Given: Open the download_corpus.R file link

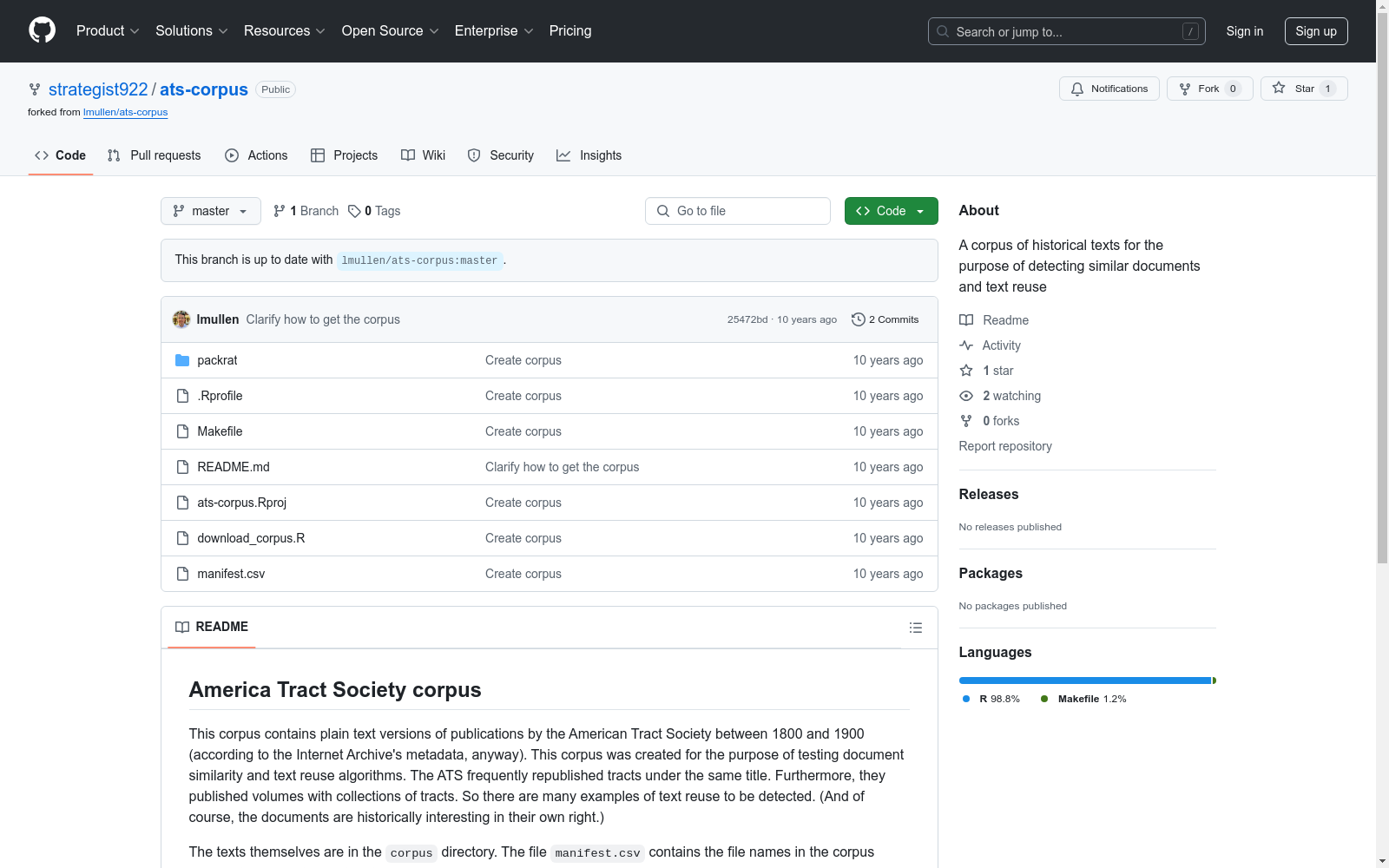Looking at the screenshot, I should (251, 538).
